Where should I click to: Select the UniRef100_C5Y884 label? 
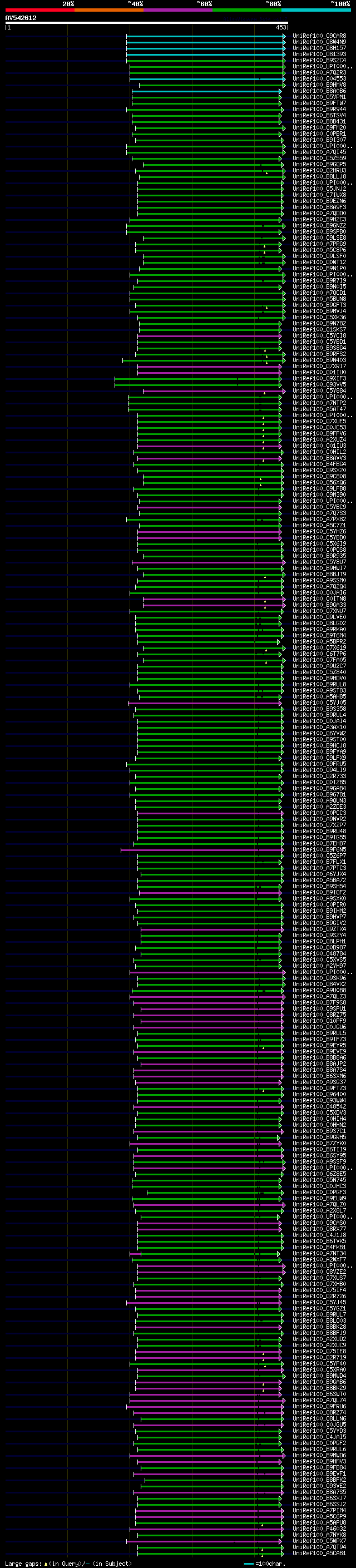click(x=319, y=391)
